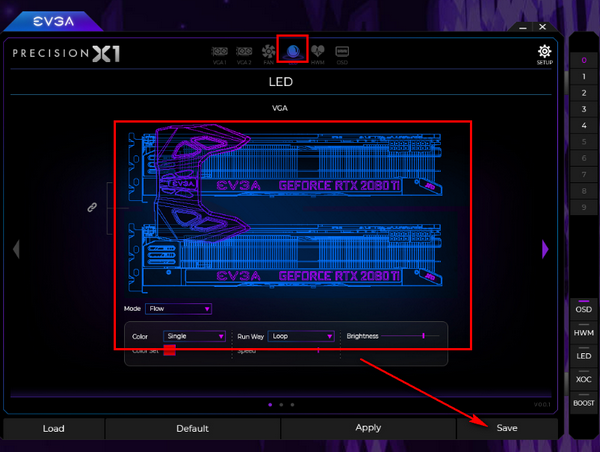Viewport: 600px width, 452px height.
Task: Select profile slot 4
Action: click(584, 126)
